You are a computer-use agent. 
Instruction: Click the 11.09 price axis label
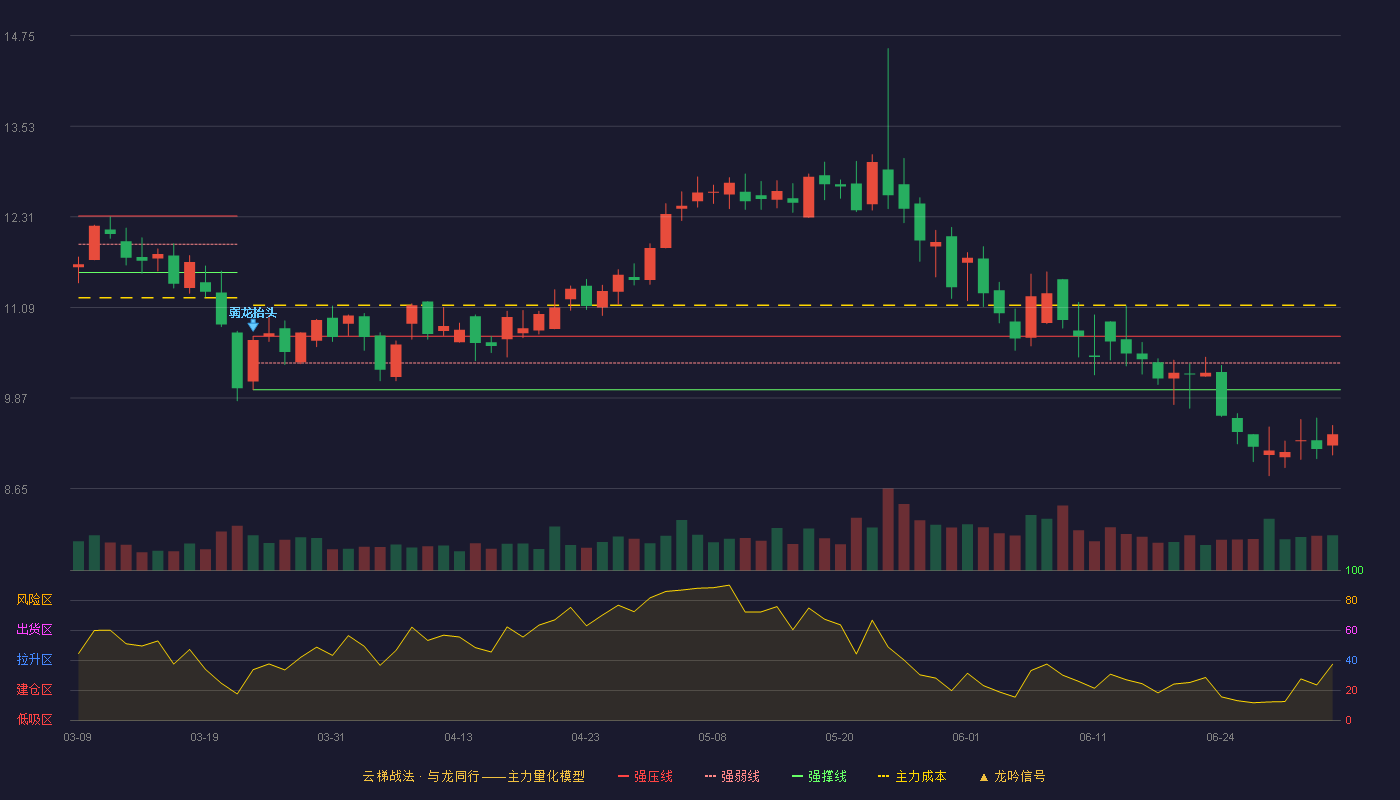[x=19, y=309]
